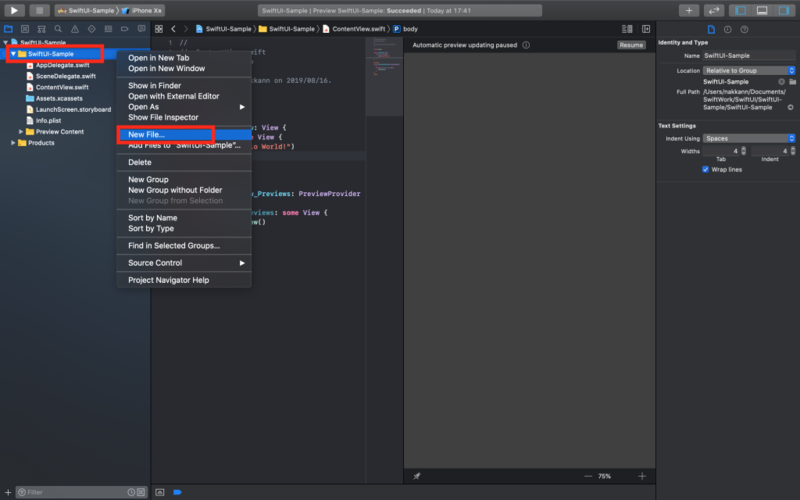Resume automatic preview updating
Screen dimensions: 800x500
[631, 45]
